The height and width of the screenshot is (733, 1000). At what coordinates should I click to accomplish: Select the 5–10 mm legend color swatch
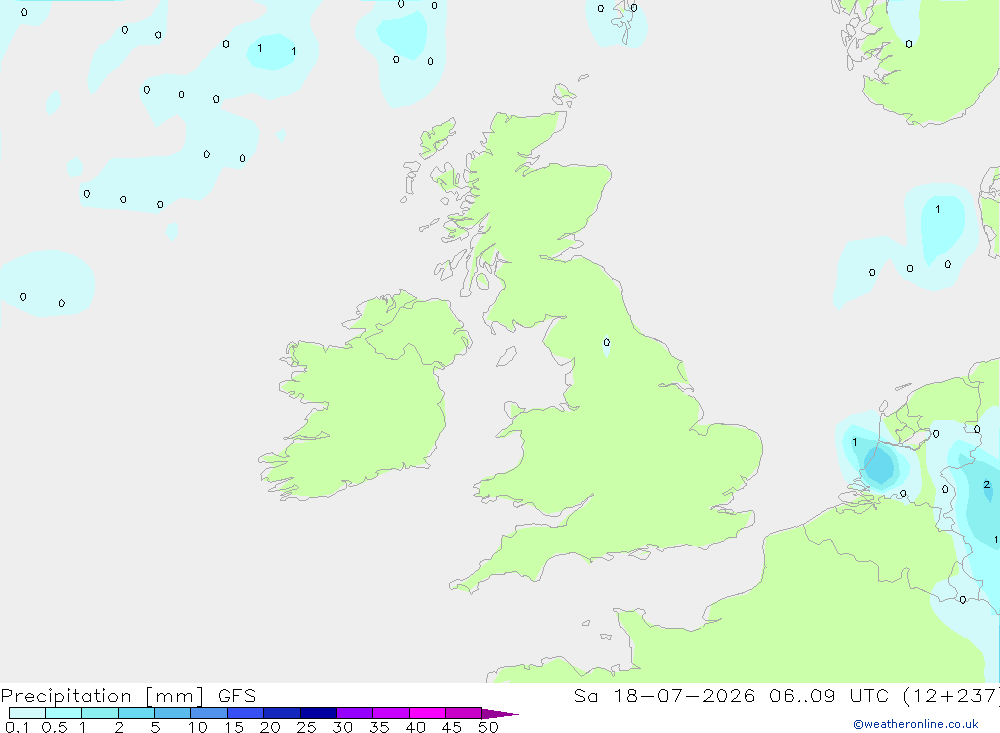point(172,713)
